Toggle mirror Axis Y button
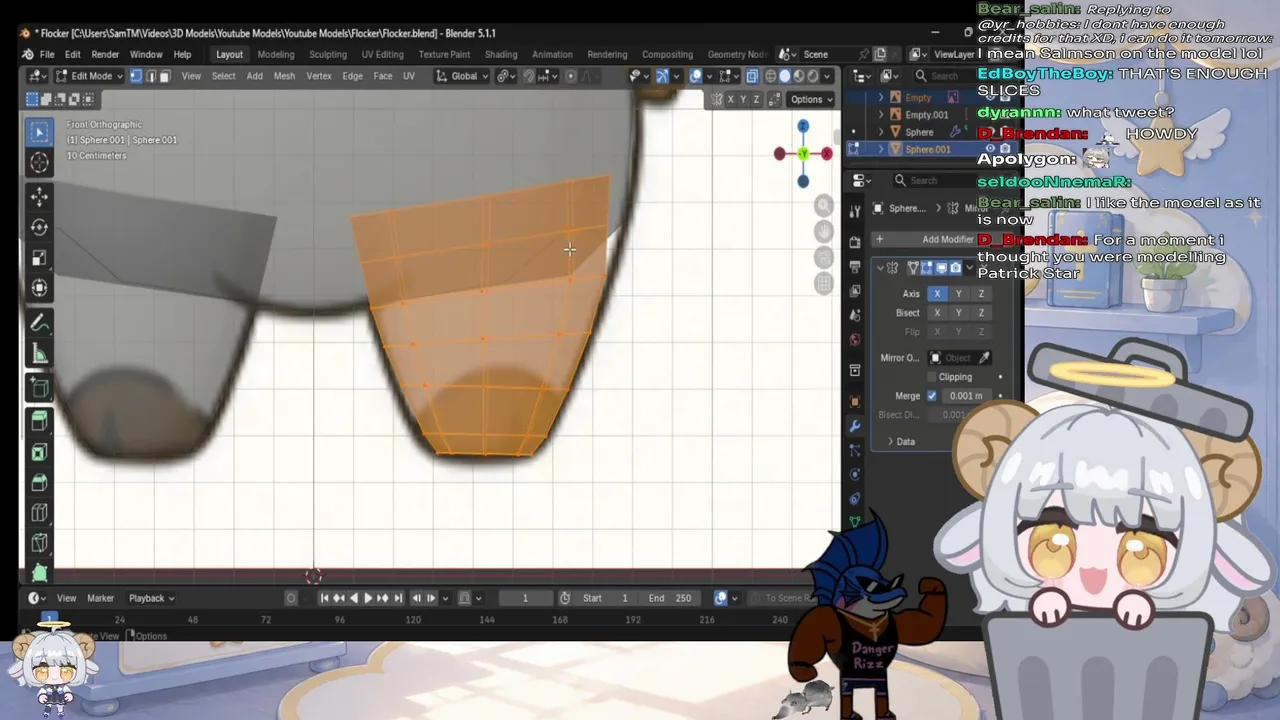The height and width of the screenshot is (720, 1280). click(x=959, y=294)
